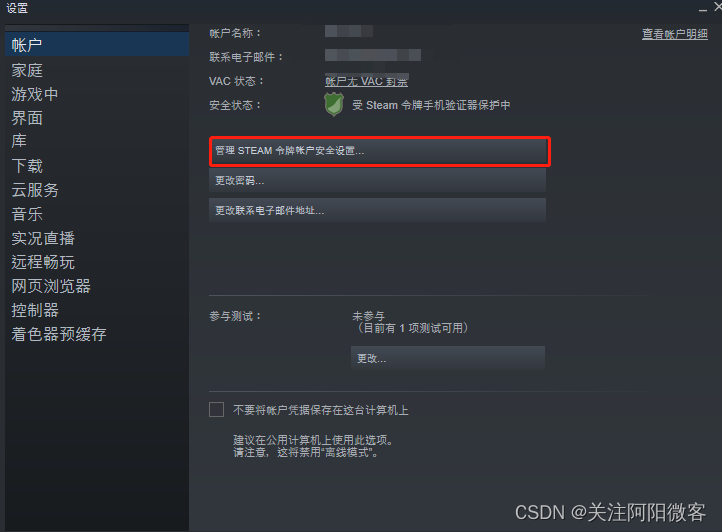The image size is (722, 532).
Task: Open 网页浏览器 settings section
Action: tap(51, 286)
